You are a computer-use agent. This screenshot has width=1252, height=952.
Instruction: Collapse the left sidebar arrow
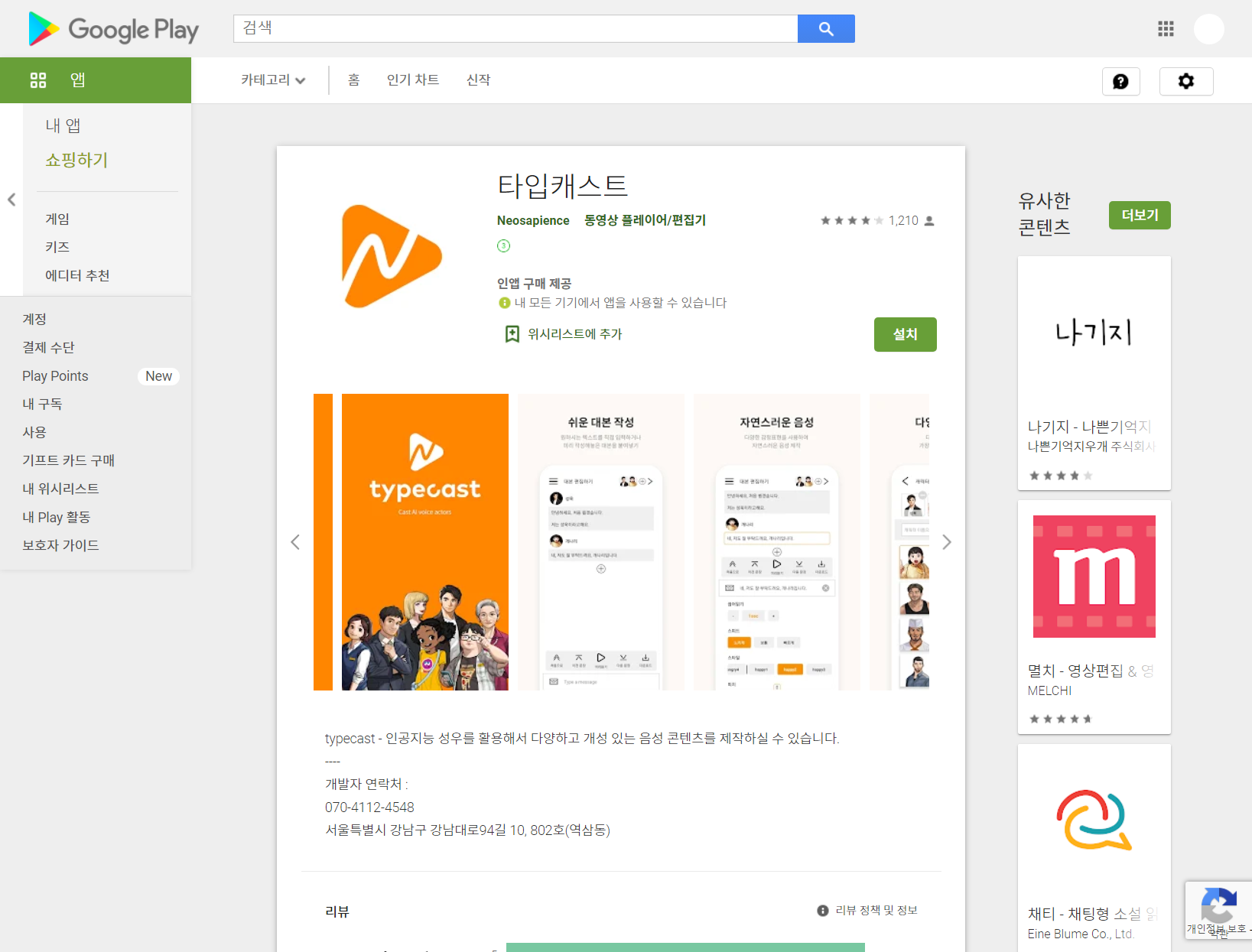click(11, 200)
